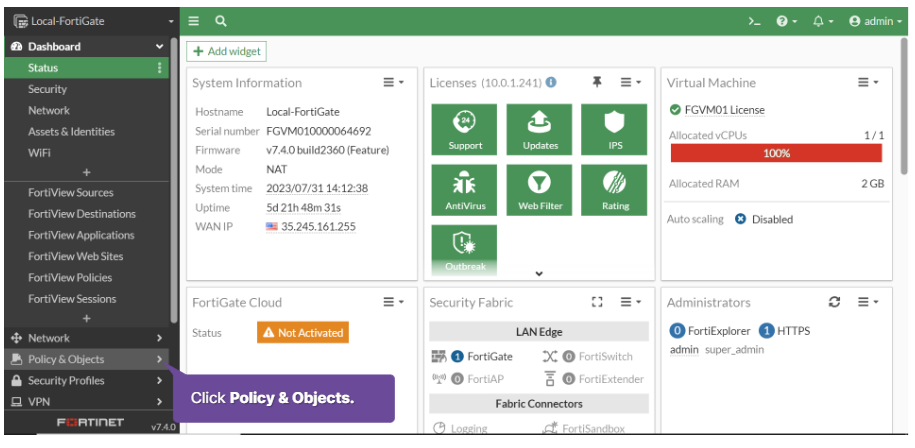
Task: Open the System Information widget menu
Action: [x=393, y=83]
